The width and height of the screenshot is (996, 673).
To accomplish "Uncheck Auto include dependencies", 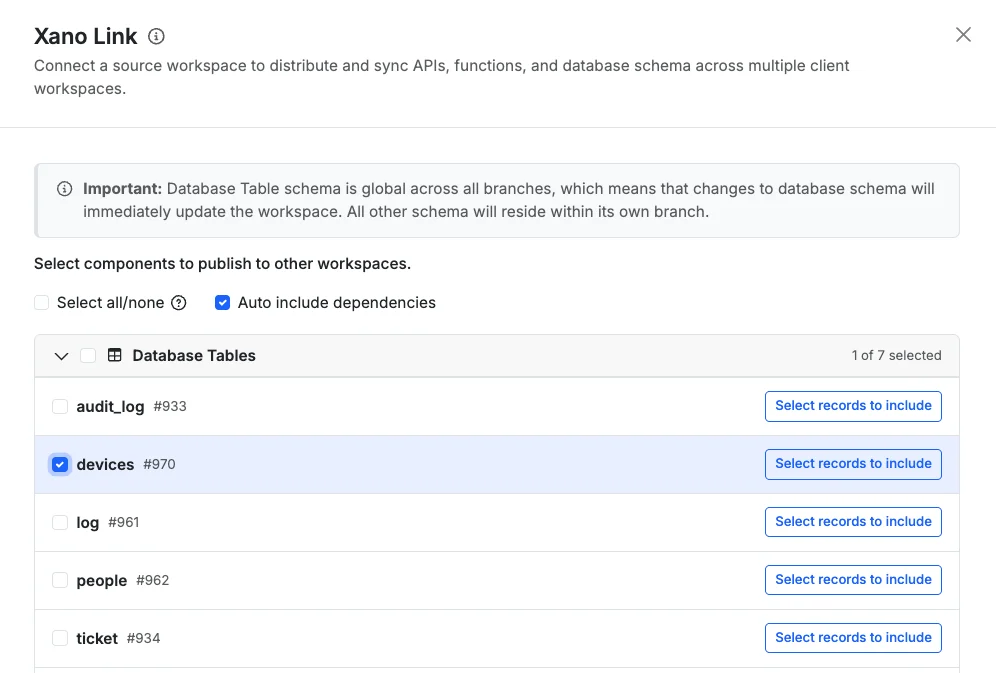I will pos(222,303).
